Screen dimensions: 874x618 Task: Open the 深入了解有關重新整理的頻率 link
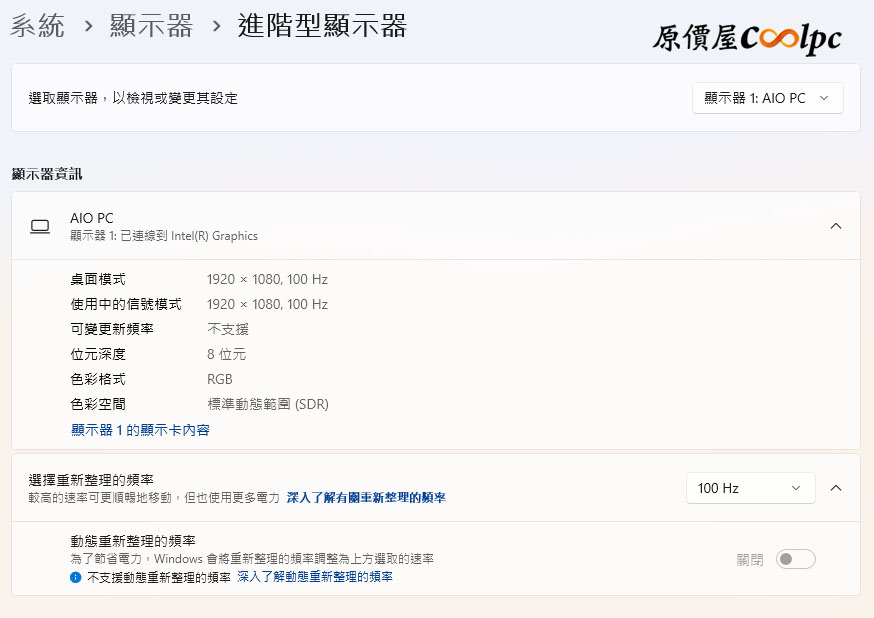(366, 497)
